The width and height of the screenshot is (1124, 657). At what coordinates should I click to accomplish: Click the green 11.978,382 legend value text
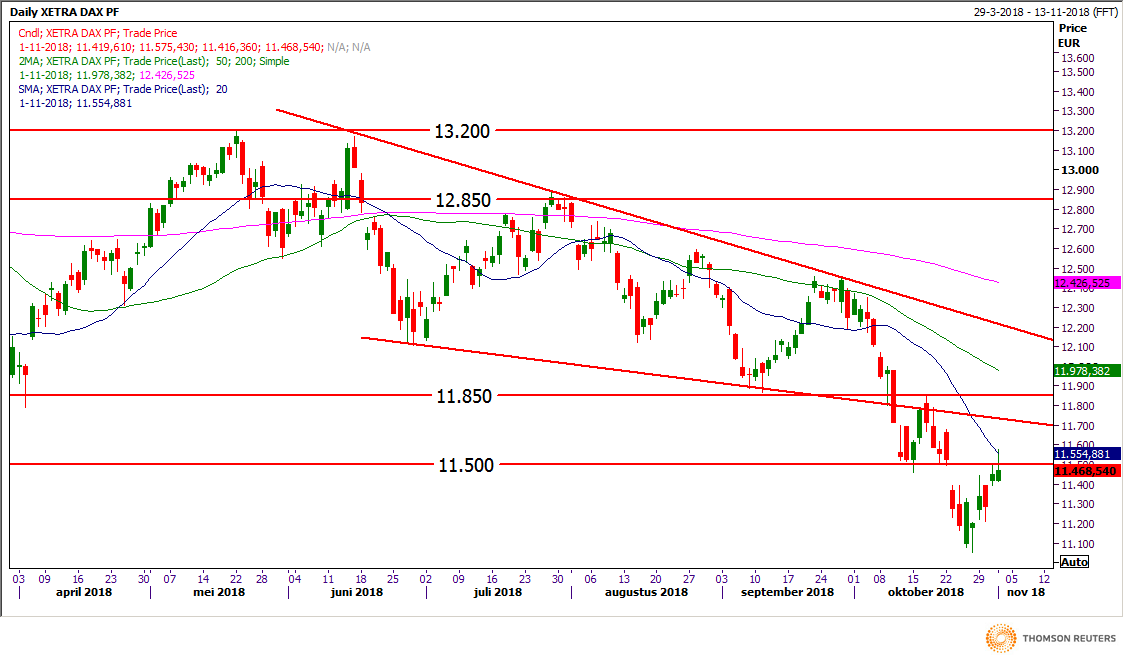point(105,75)
